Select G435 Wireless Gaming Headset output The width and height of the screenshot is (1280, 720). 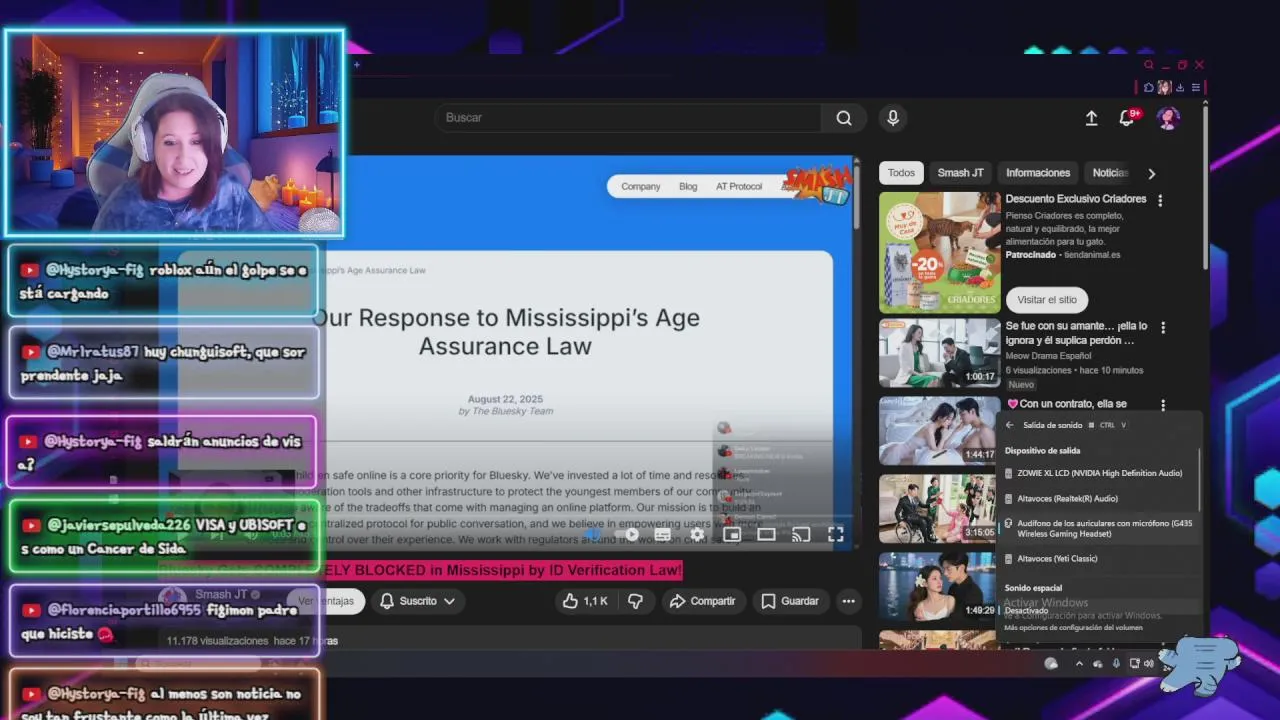[x=1098, y=528]
